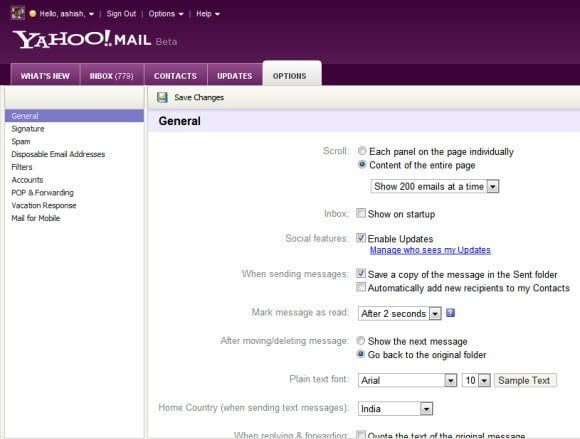Open Signature settings in sidebar

(28, 129)
